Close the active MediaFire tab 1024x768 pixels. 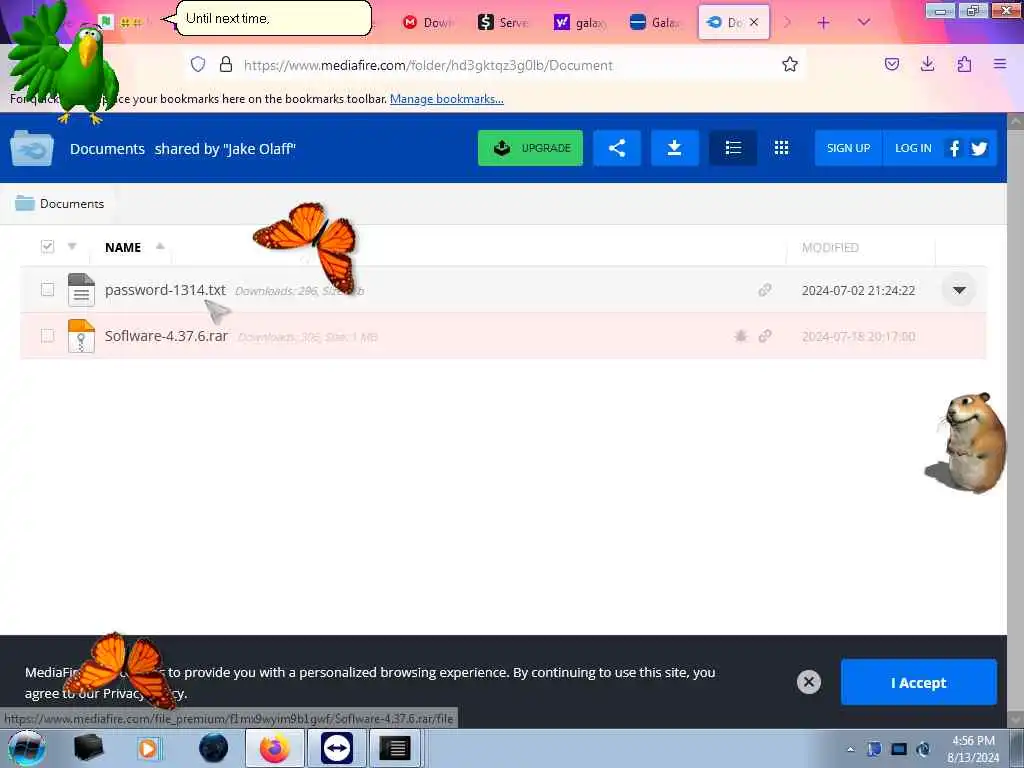pos(754,22)
